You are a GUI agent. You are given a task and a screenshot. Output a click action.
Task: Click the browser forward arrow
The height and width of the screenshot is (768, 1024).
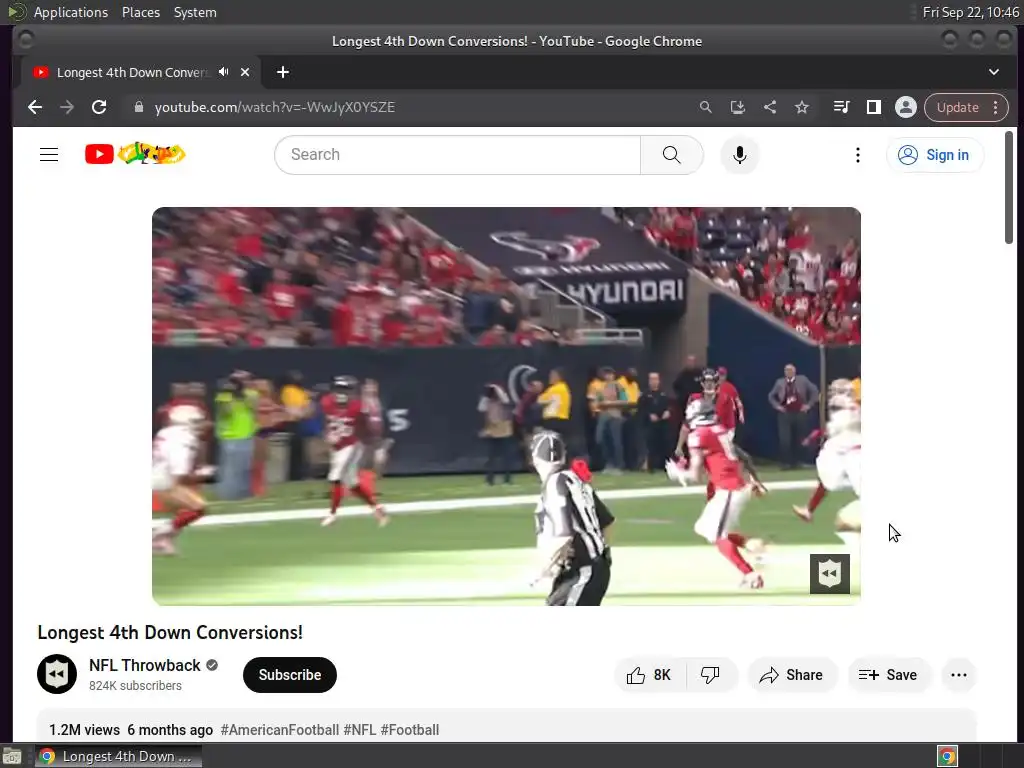(67, 107)
